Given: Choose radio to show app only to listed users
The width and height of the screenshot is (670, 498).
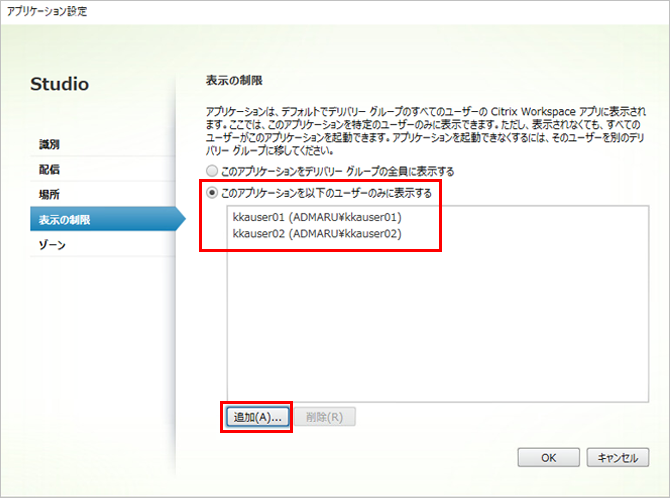Looking at the screenshot, I should (211, 193).
